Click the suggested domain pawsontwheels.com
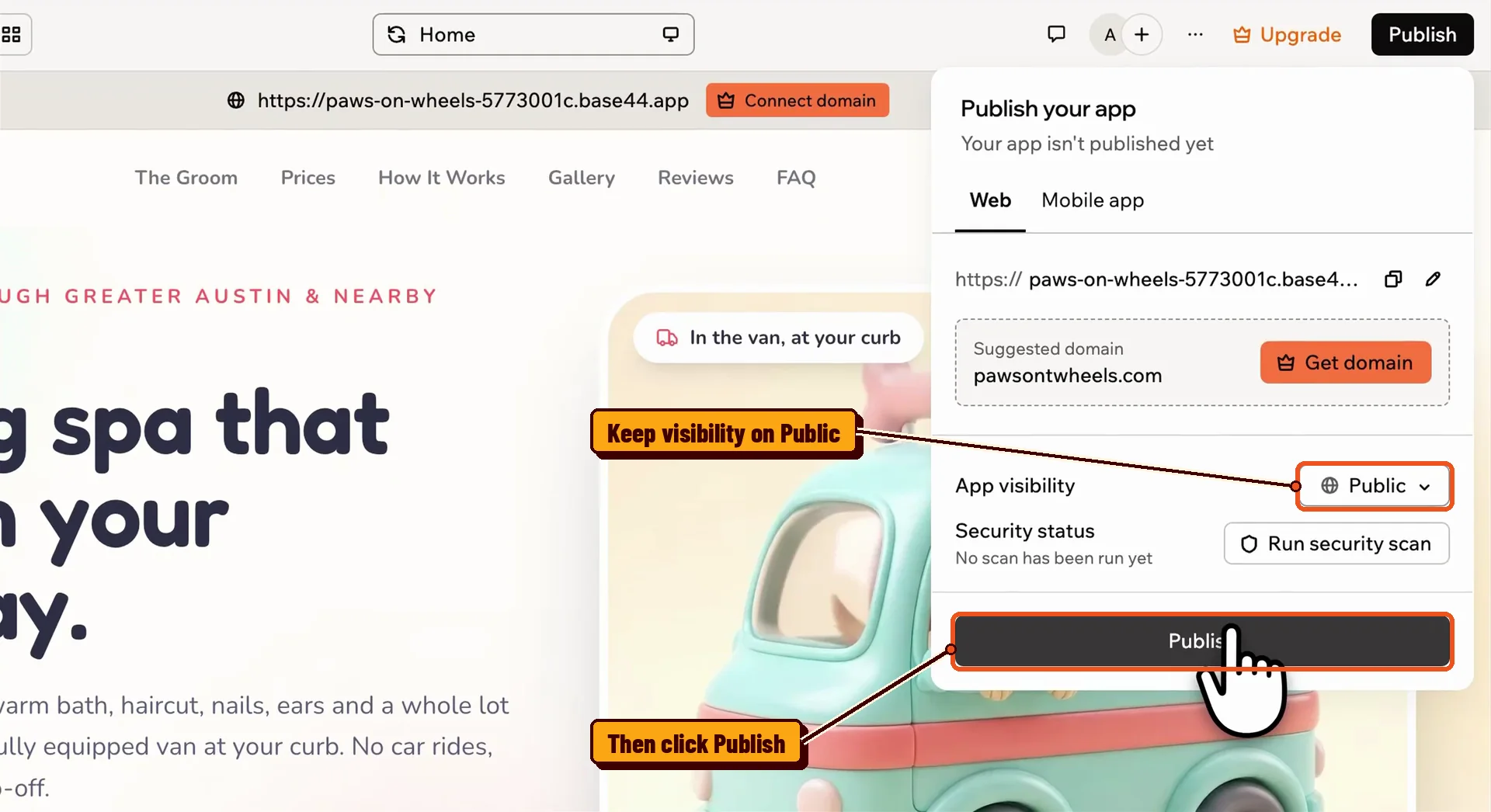 click(x=1068, y=376)
